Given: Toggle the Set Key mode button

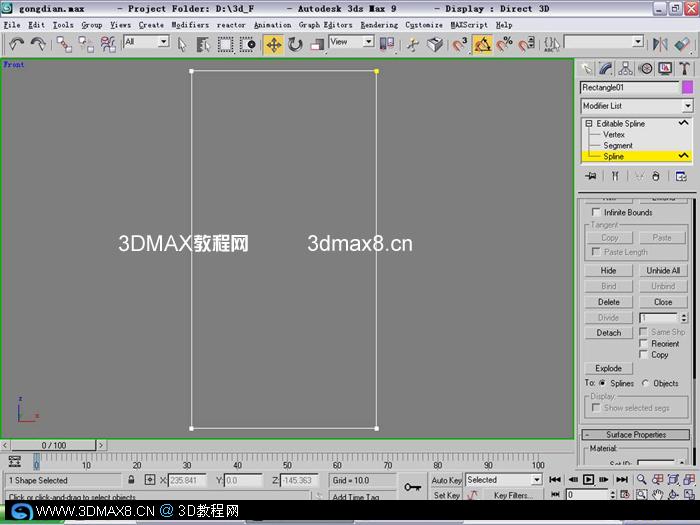Looking at the screenshot, I should pyautogui.click(x=446, y=495).
